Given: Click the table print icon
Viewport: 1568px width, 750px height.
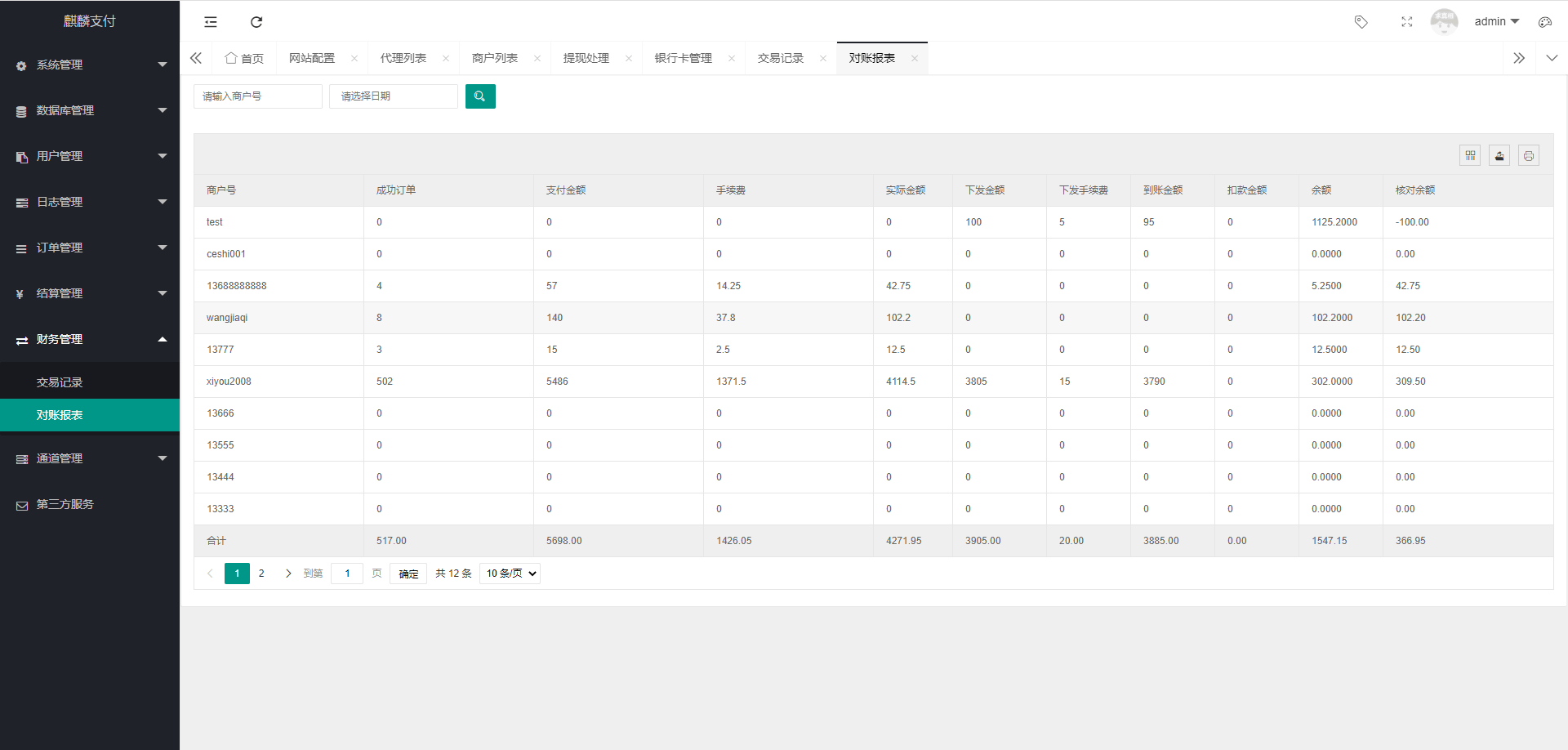Looking at the screenshot, I should 1529,155.
